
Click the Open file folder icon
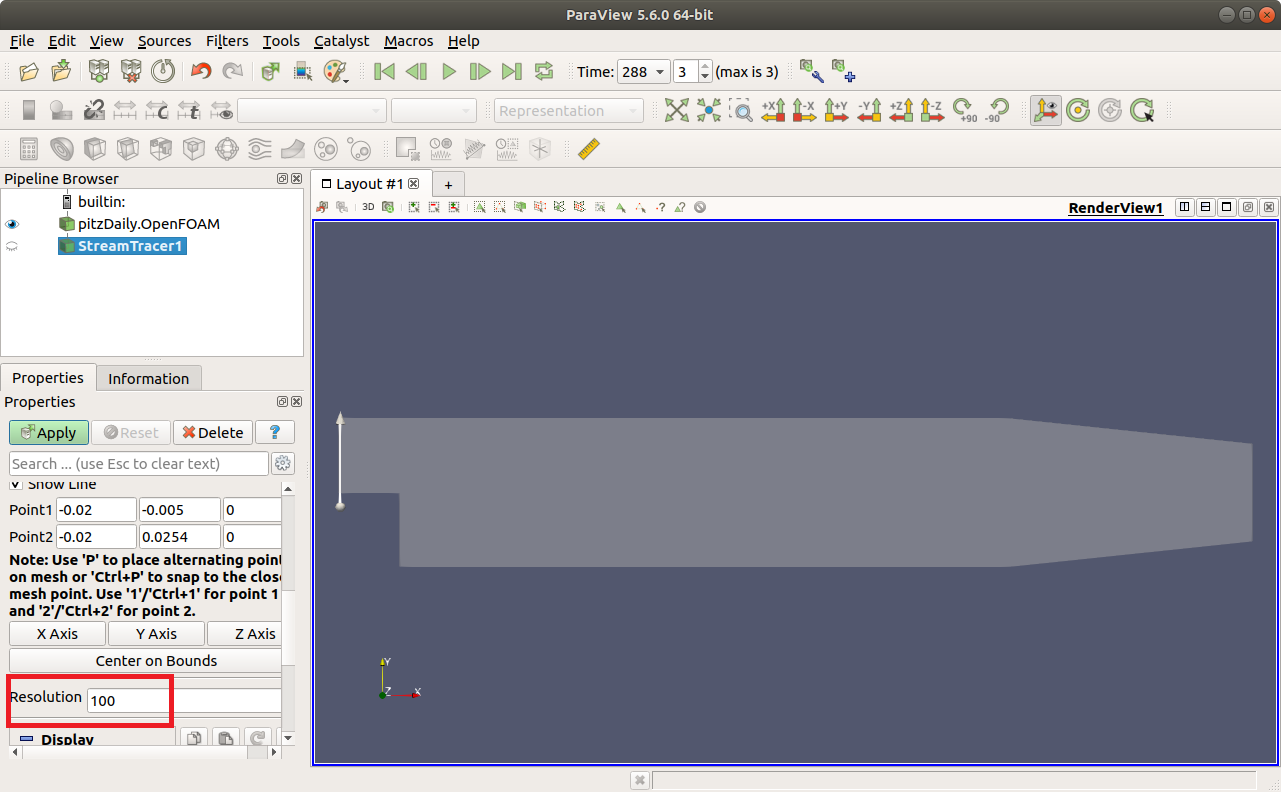(29, 72)
